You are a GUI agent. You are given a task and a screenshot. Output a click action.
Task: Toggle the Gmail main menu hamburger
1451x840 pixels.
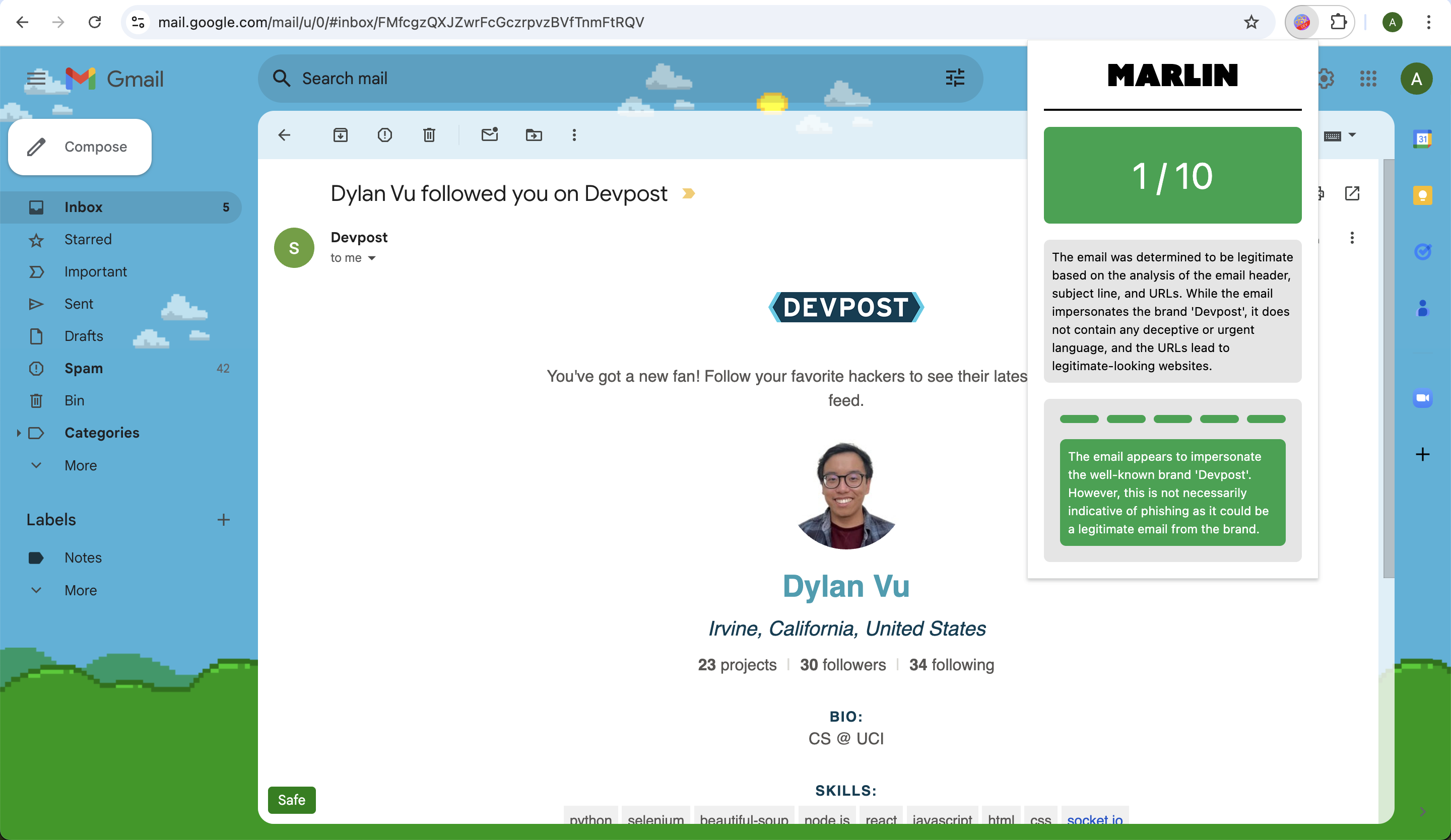[x=36, y=78]
